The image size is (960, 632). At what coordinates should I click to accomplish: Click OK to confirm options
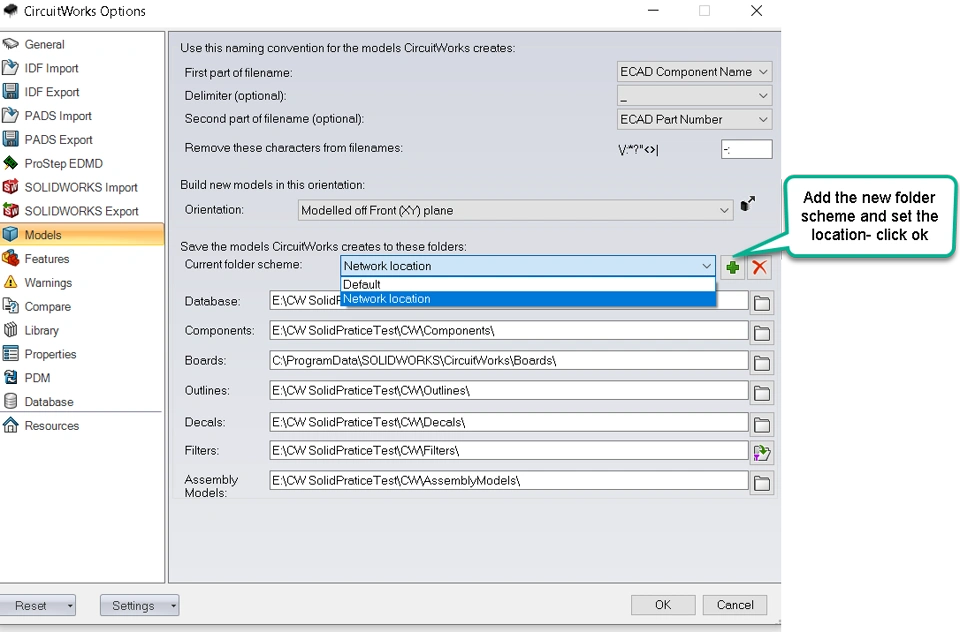[x=663, y=604]
